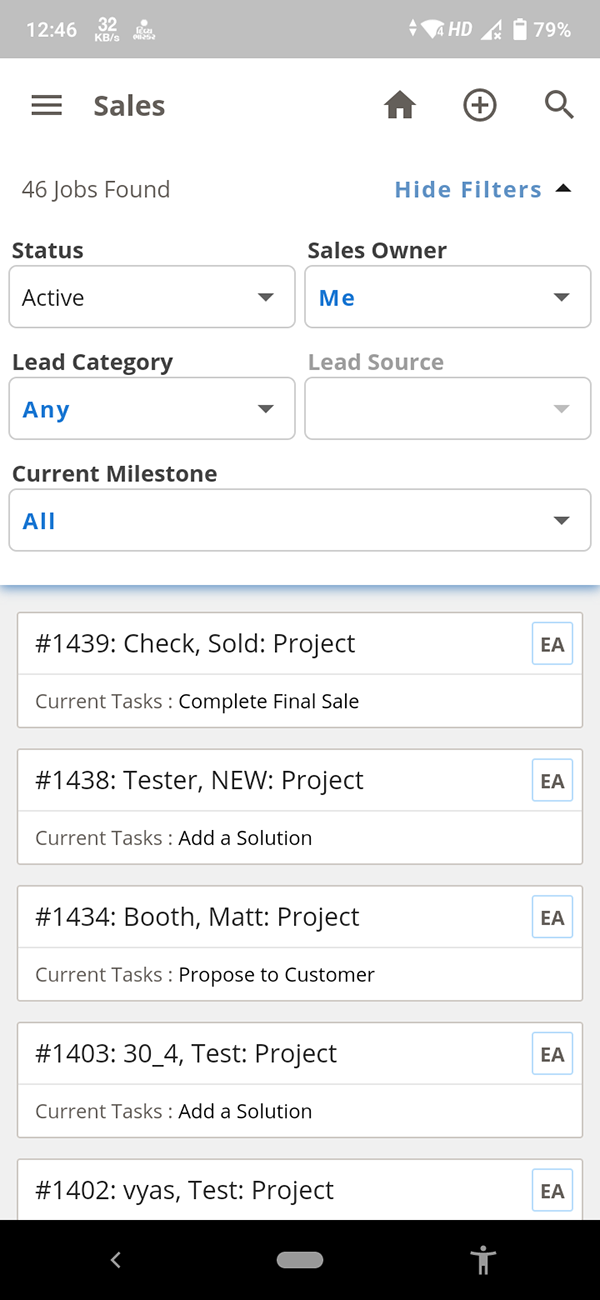
Task: Open the Current Milestone dropdown
Action: click(x=300, y=520)
